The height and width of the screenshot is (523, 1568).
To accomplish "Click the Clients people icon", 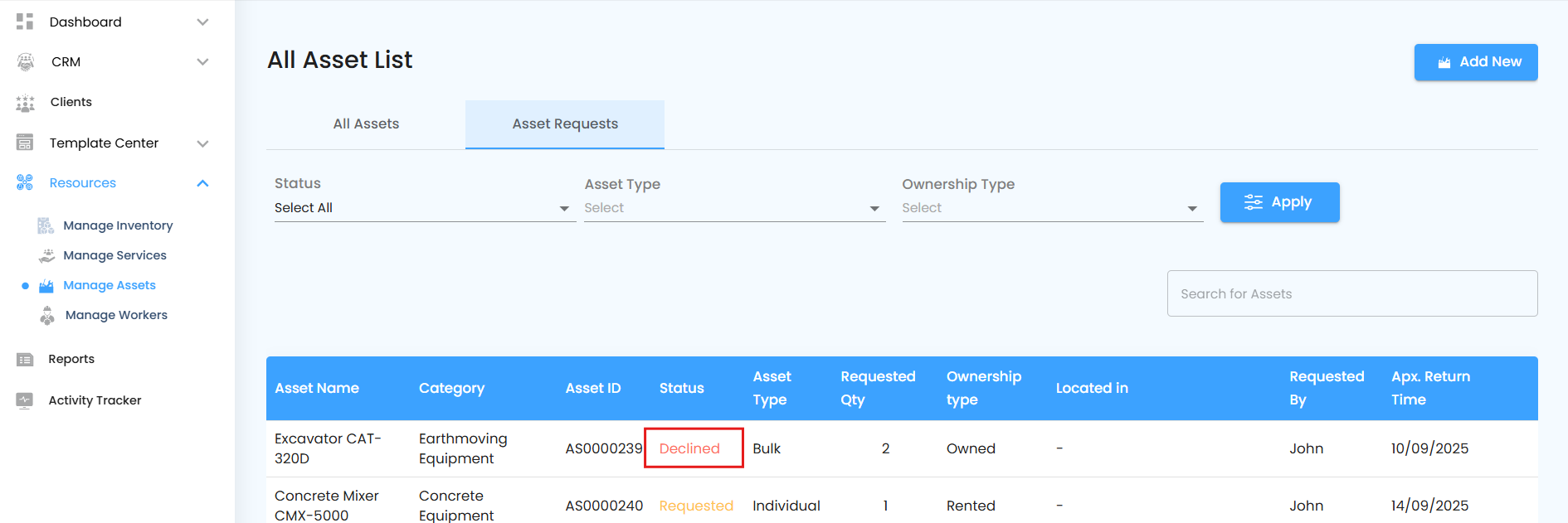I will [26, 103].
